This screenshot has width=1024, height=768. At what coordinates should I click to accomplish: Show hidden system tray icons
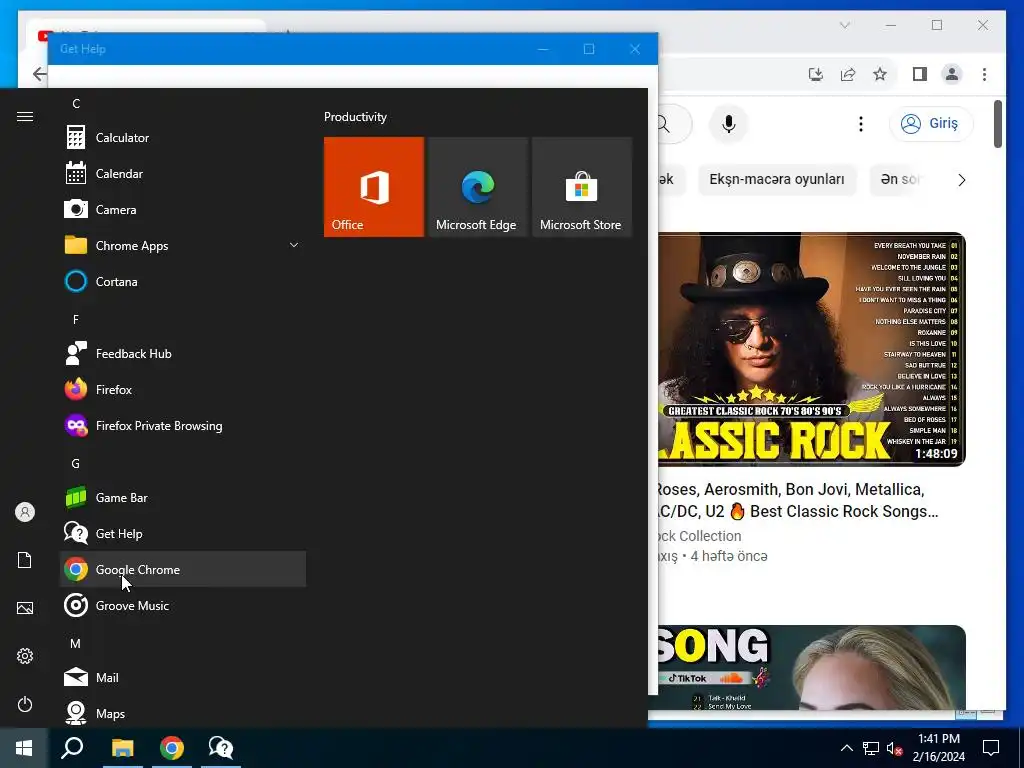click(x=846, y=748)
